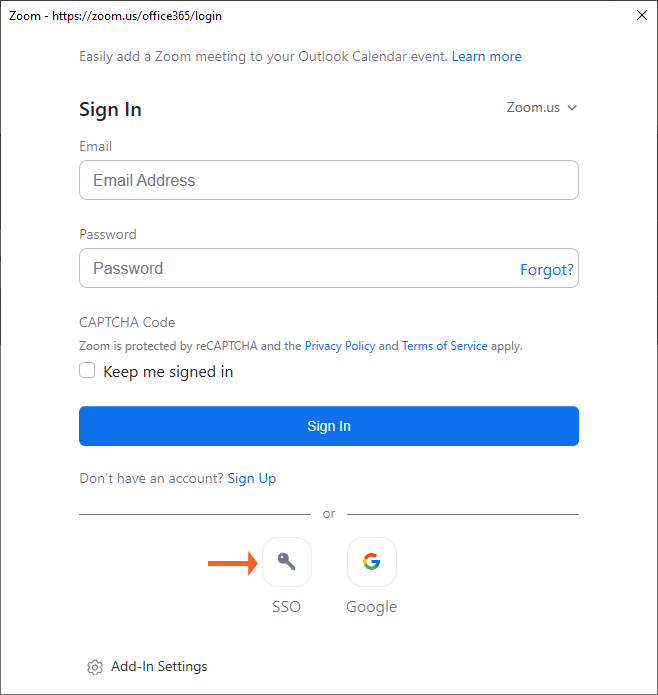
Task: Select the Google text label
Action: [x=371, y=607]
